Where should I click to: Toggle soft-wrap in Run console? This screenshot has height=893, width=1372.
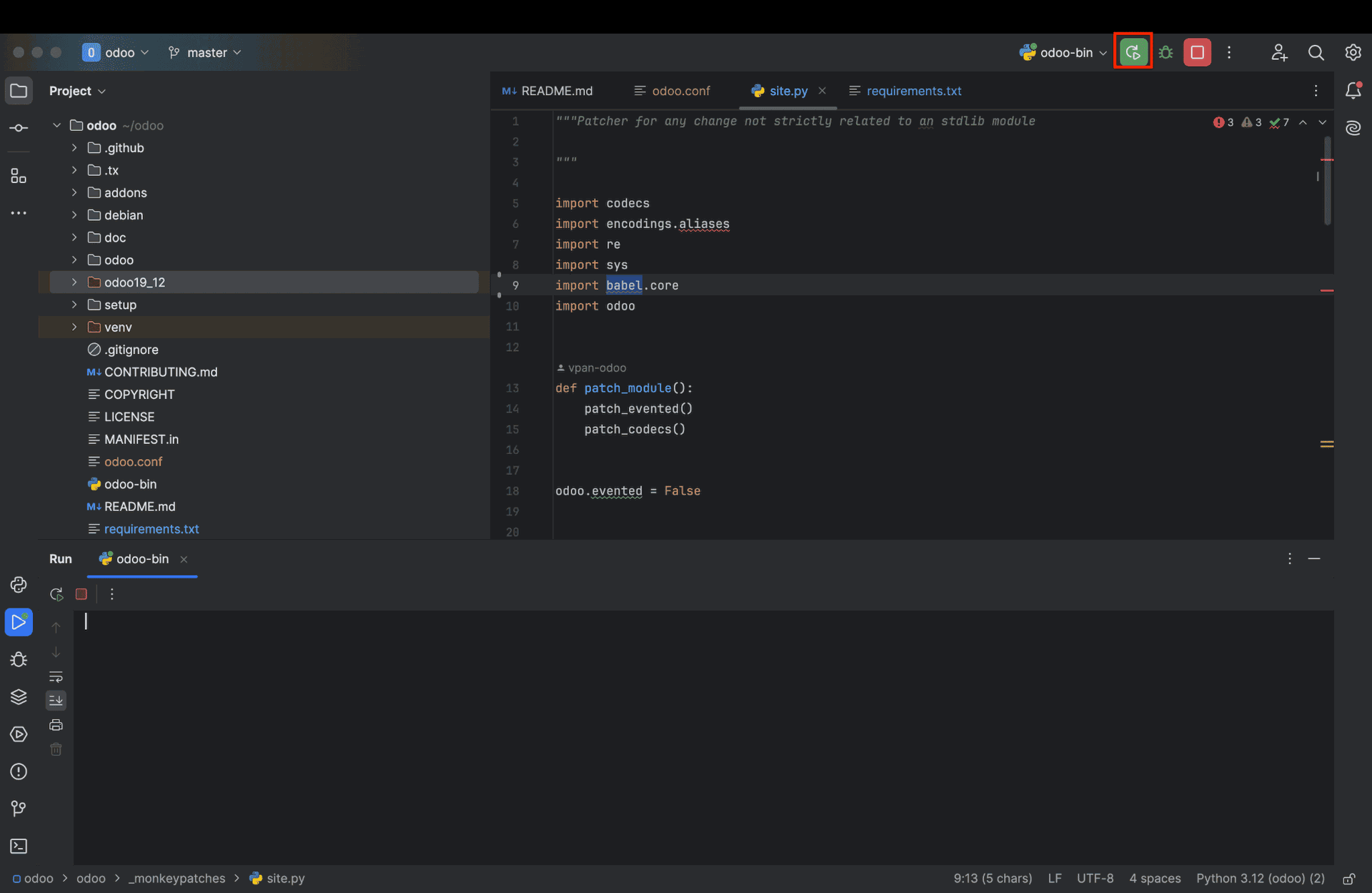pyautogui.click(x=56, y=676)
